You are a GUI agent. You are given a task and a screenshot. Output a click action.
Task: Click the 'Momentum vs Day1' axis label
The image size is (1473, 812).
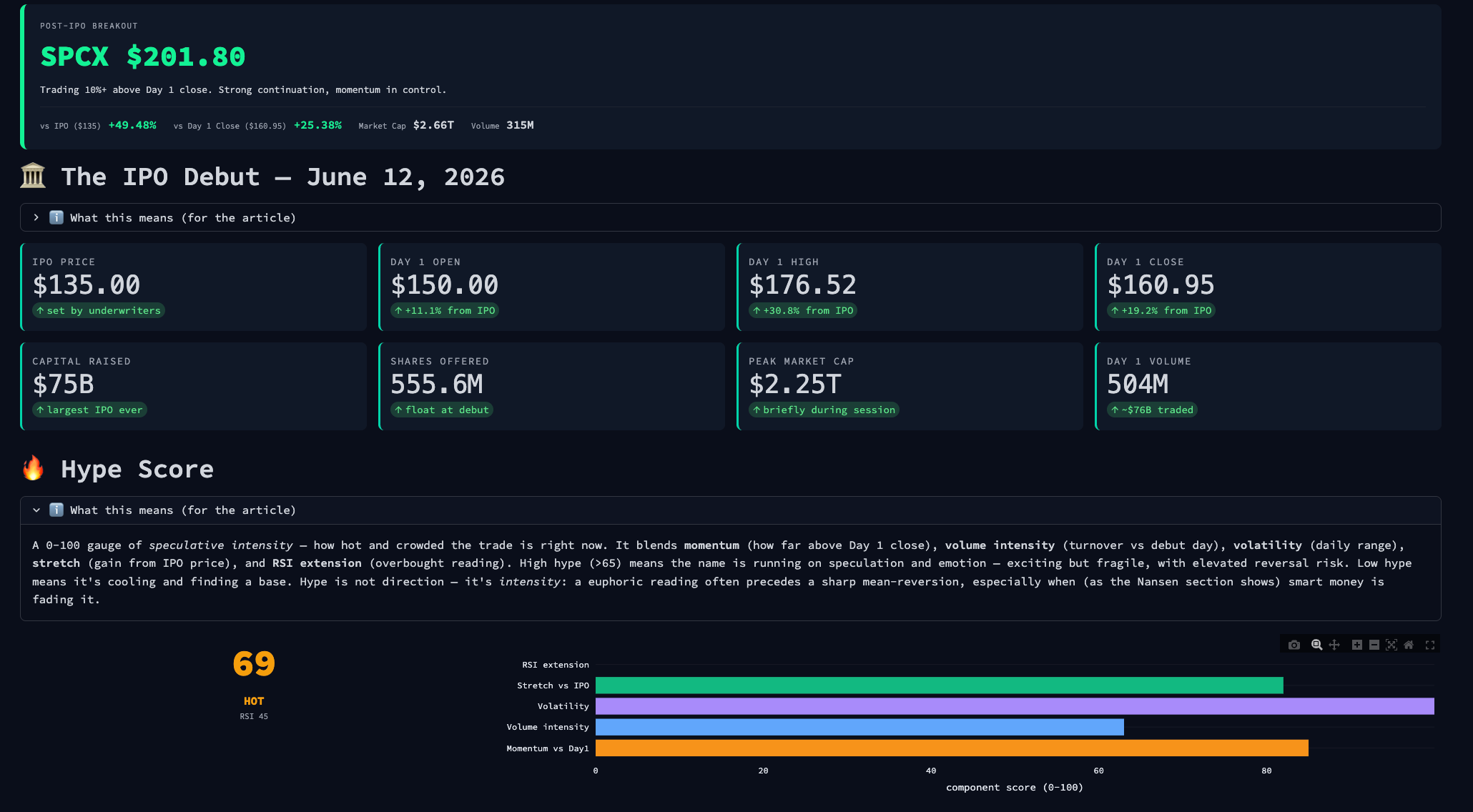click(548, 748)
